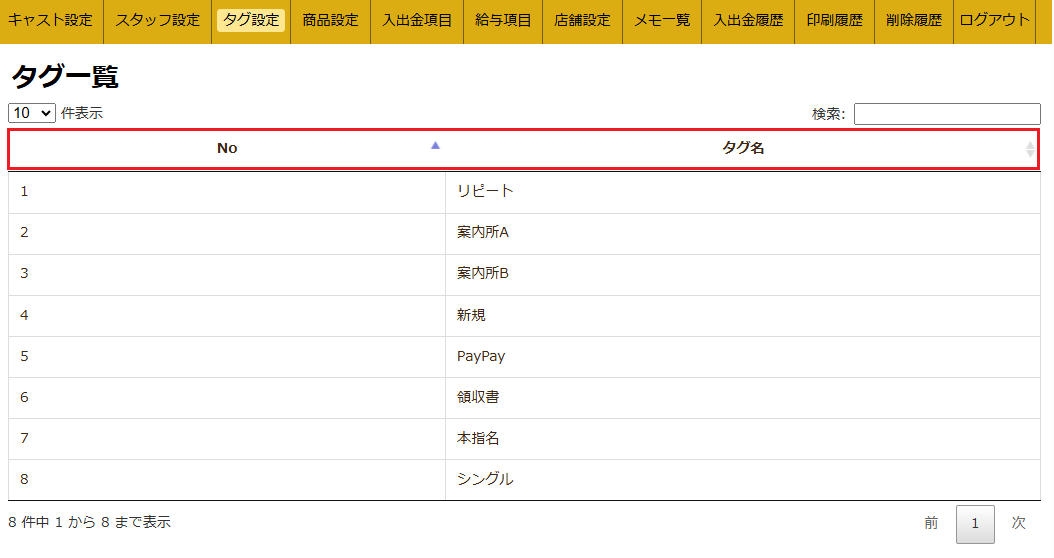Open 印刷履歴 from the navigation bar
The height and width of the screenshot is (558, 1054).
click(834, 20)
